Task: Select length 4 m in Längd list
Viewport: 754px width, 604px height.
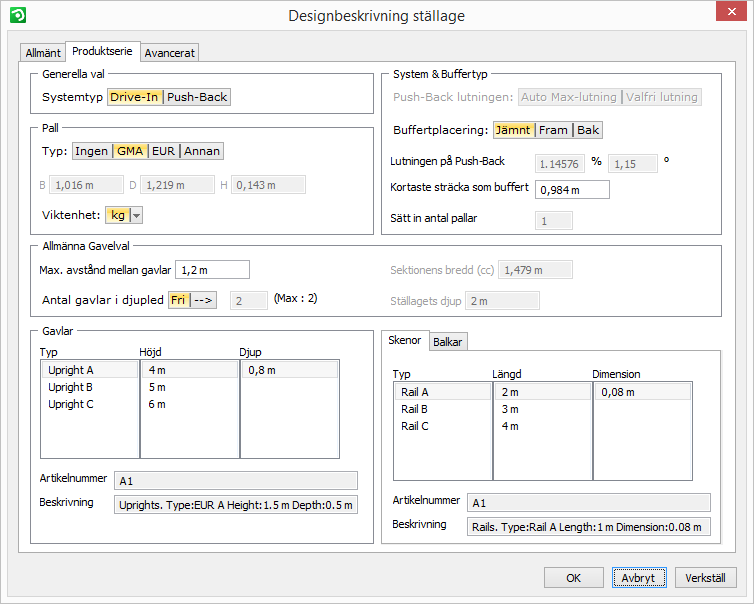Action: (543, 426)
